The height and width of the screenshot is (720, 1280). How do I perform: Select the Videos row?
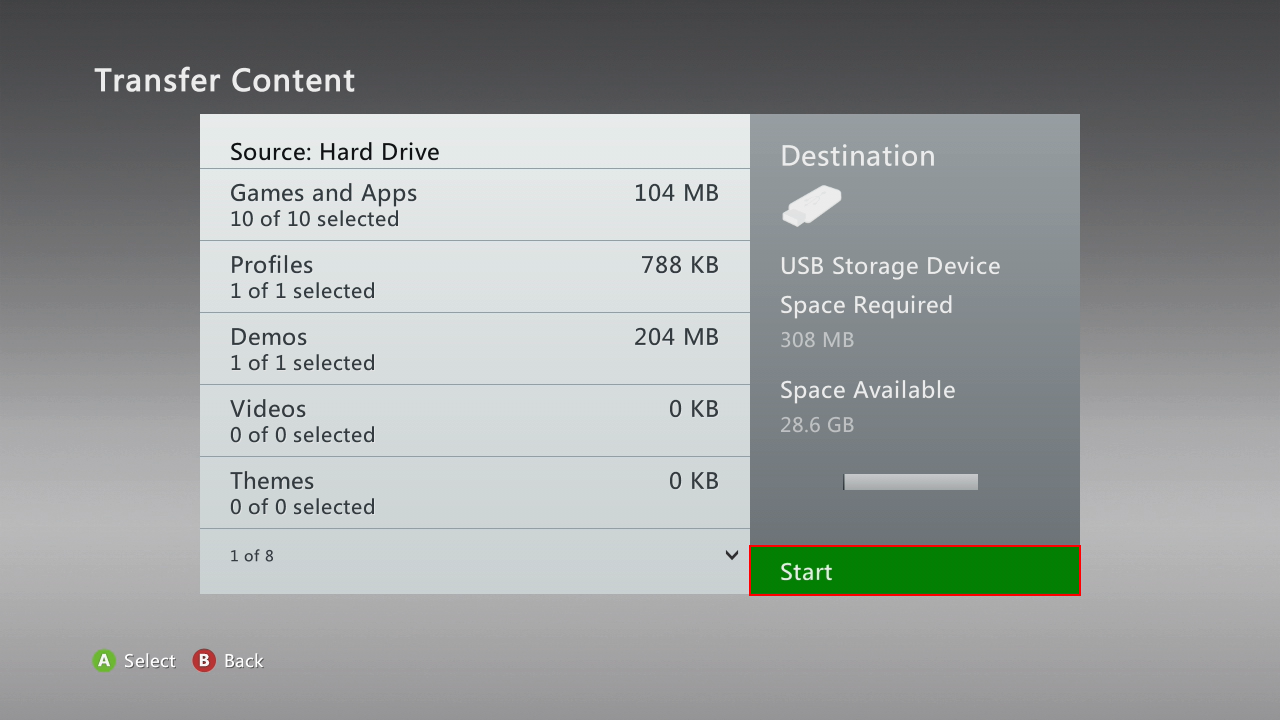(475, 421)
